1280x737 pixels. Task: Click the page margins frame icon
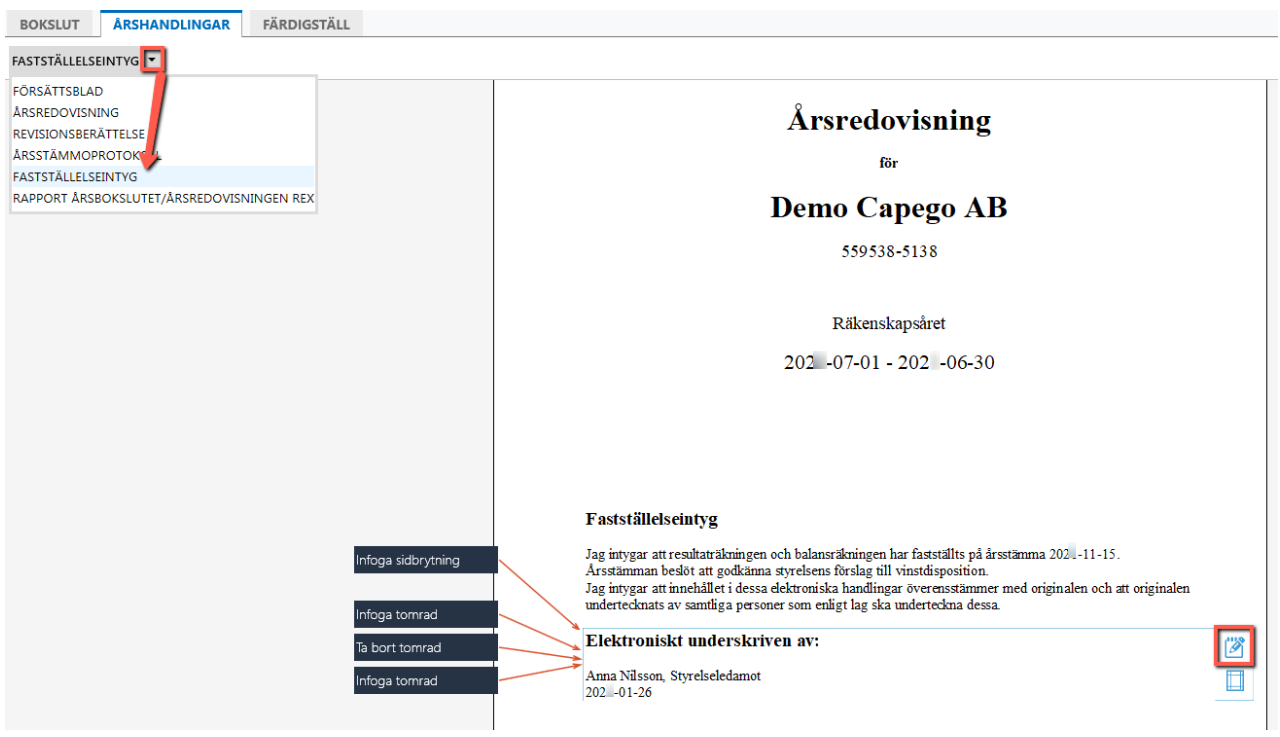coord(1234,681)
